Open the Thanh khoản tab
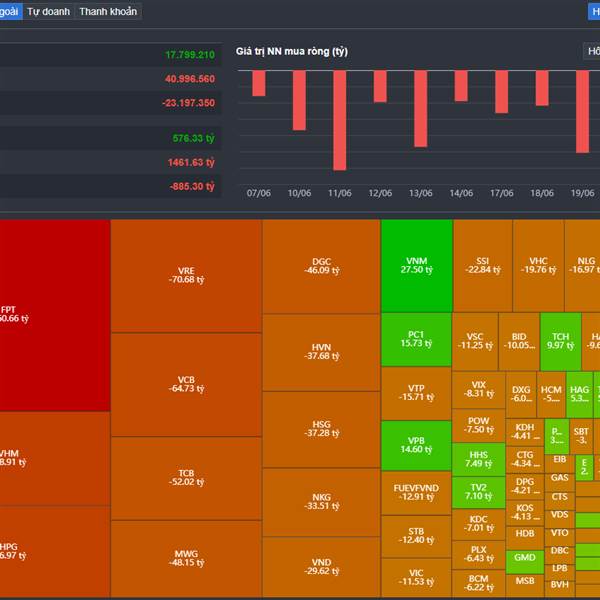The image size is (600, 600). point(108,11)
